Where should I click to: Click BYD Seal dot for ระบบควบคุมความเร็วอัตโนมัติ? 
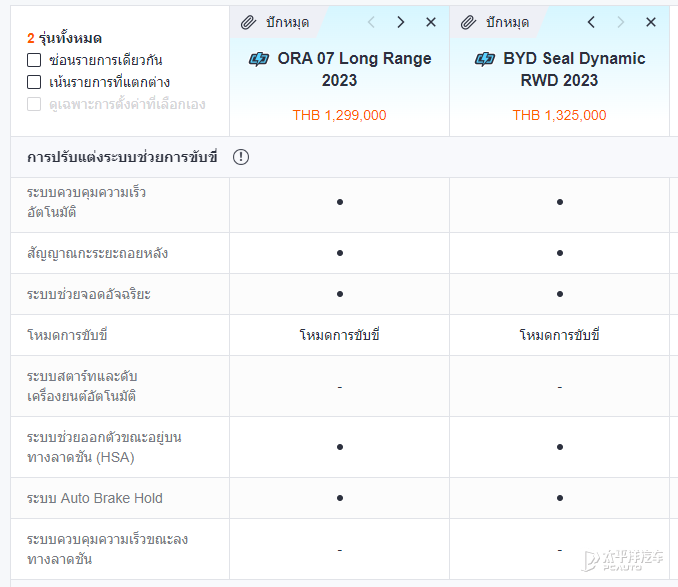pos(560,202)
